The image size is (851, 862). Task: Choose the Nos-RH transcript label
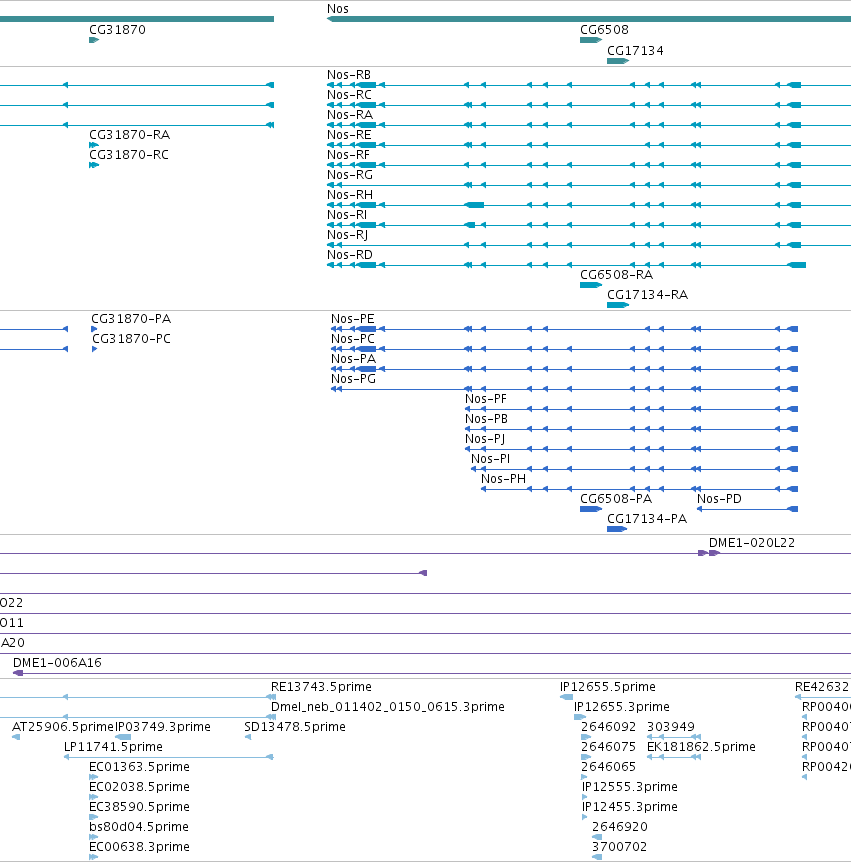point(350,195)
